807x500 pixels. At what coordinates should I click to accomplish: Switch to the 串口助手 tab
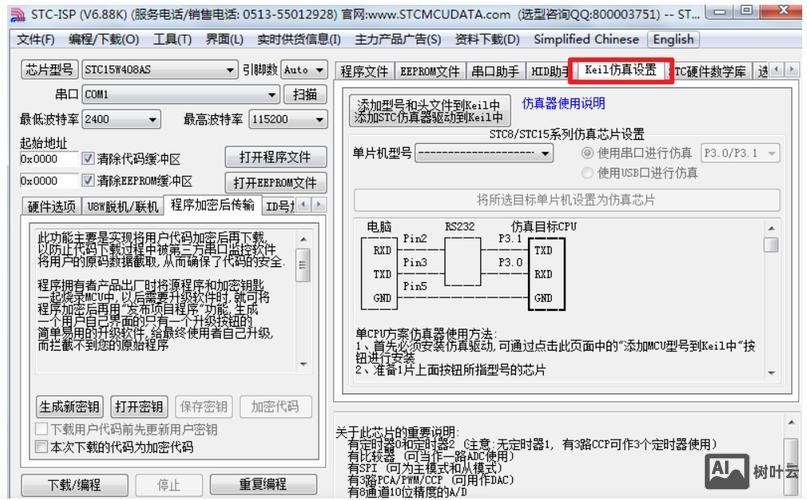pyautogui.click(x=495, y=72)
